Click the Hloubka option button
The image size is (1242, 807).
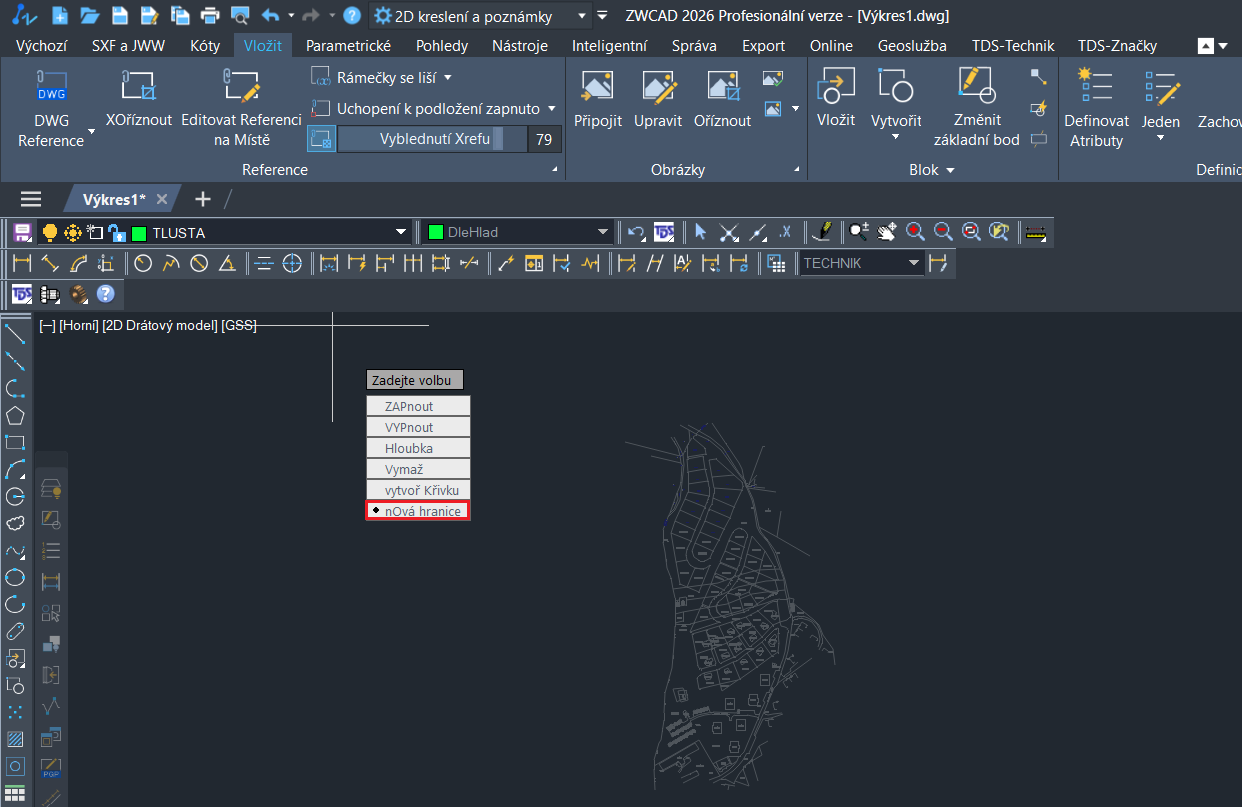(418, 448)
